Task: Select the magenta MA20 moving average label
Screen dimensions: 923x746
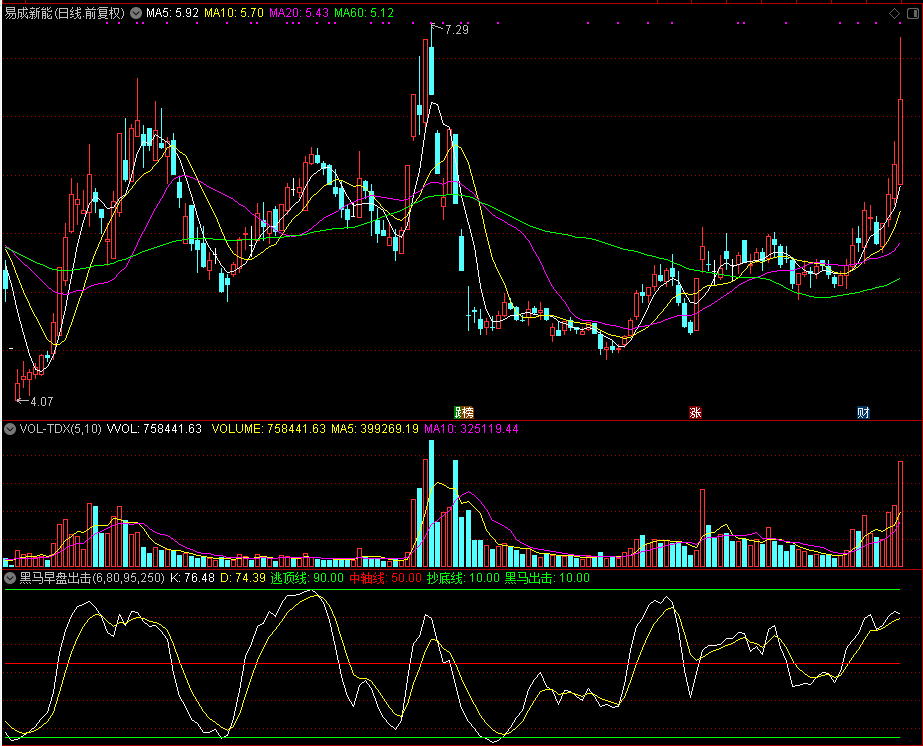Action: tap(298, 14)
